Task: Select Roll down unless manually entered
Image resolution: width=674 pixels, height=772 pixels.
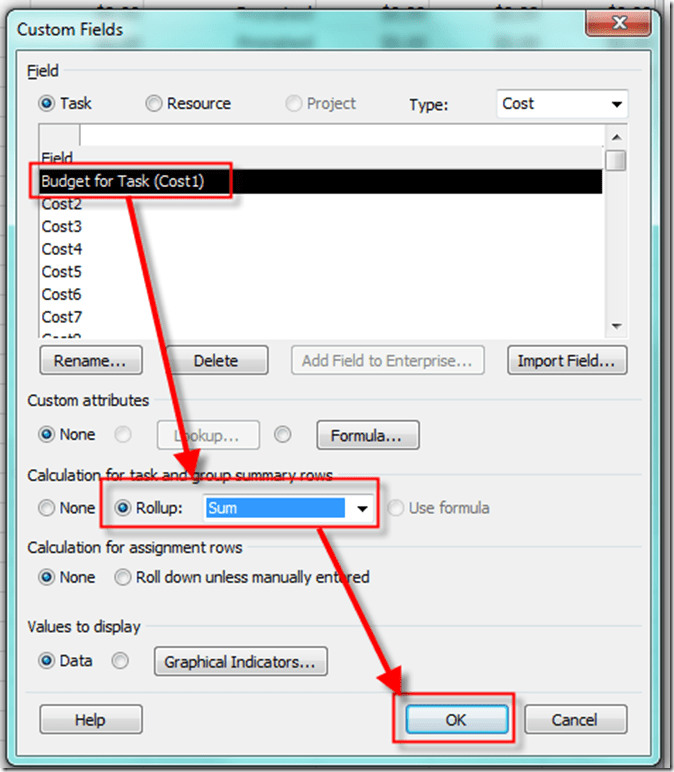Action: point(123,577)
